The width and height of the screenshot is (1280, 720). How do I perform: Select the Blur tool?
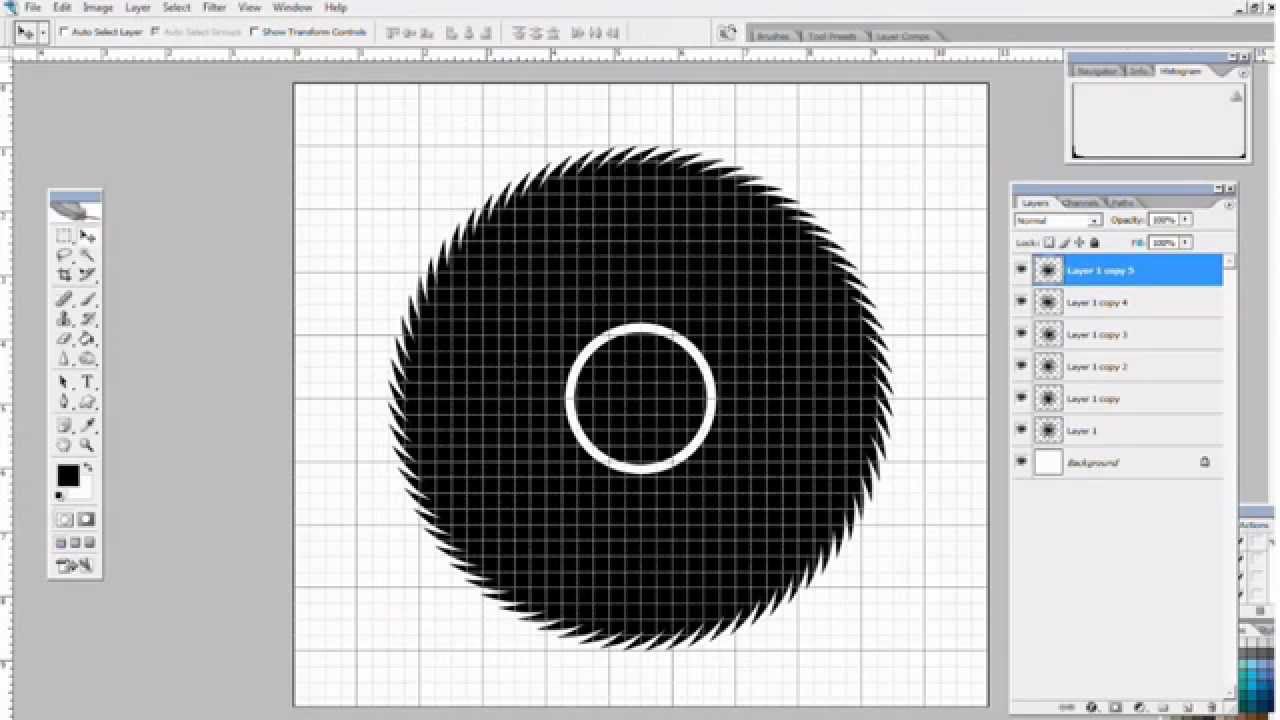pyautogui.click(x=64, y=358)
